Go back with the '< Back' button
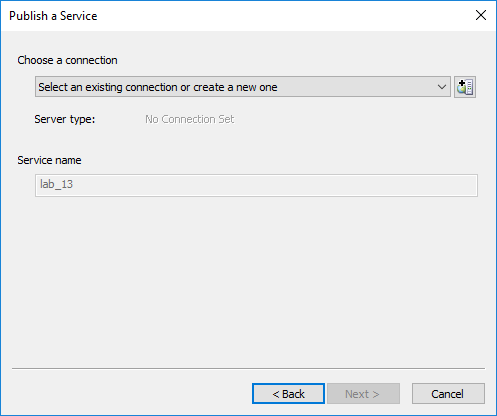This screenshot has height=416, width=497. pos(288,394)
